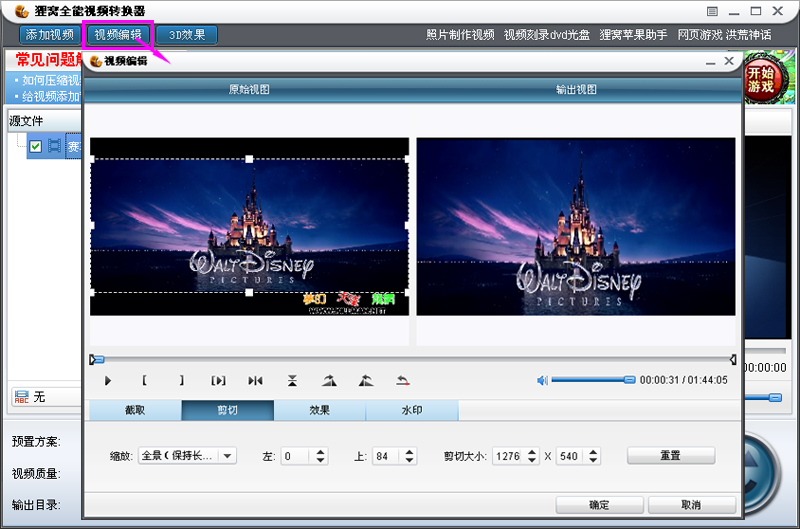
Task: Uncheck the source file checkbox
Action: pos(35,146)
